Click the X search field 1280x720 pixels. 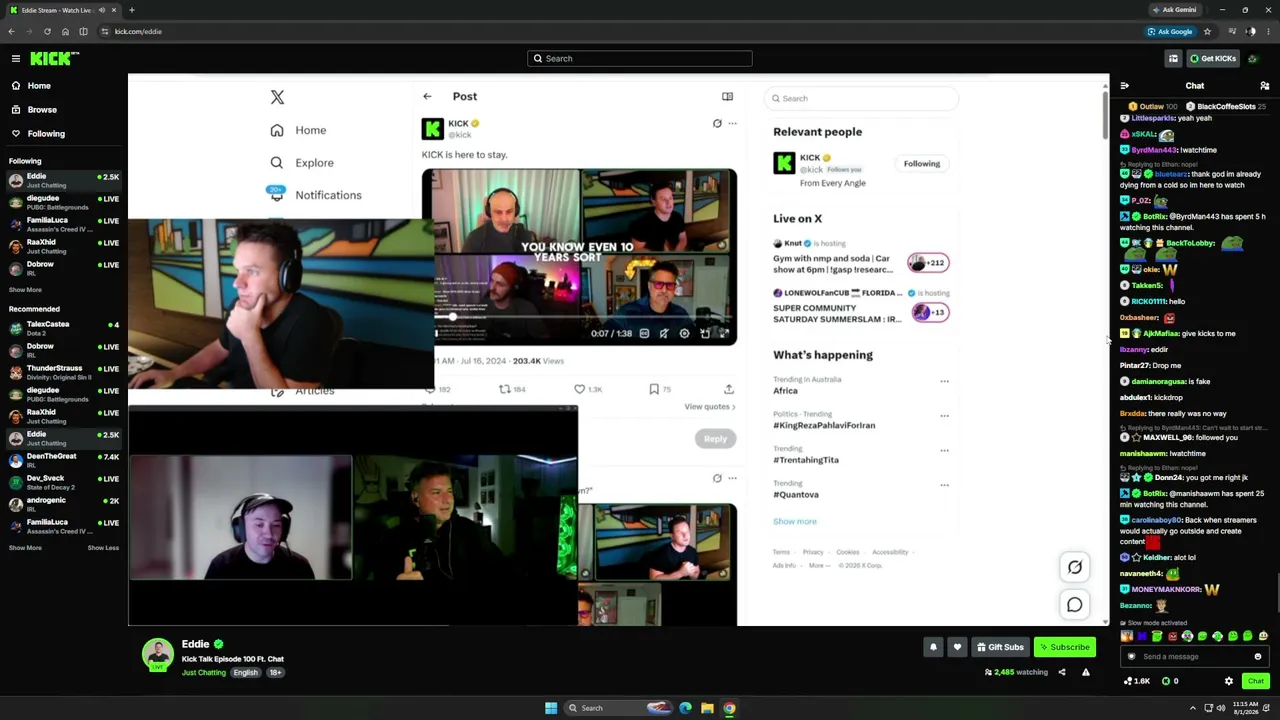[861, 98]
